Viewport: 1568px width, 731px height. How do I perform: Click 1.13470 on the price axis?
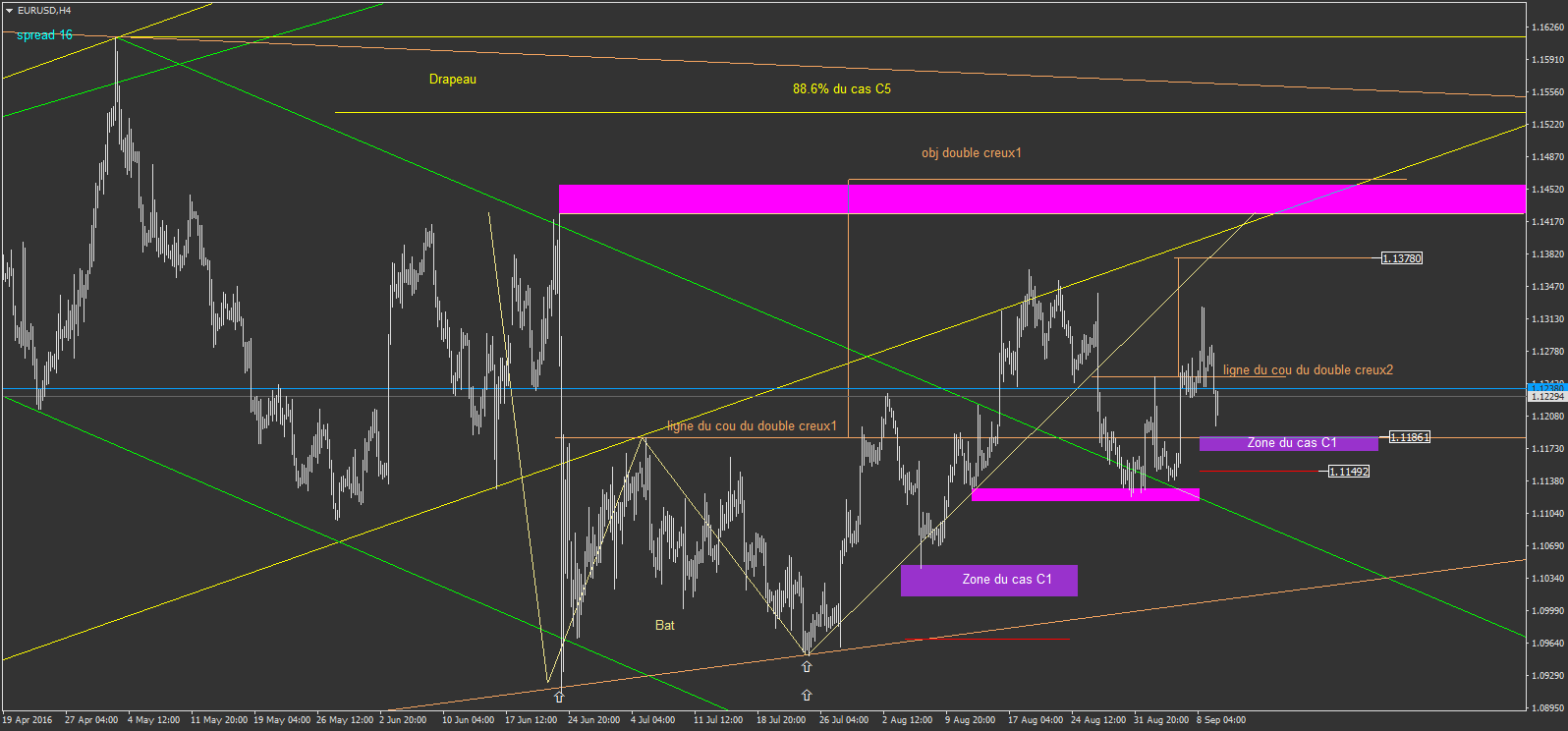tap(1547, 287)
